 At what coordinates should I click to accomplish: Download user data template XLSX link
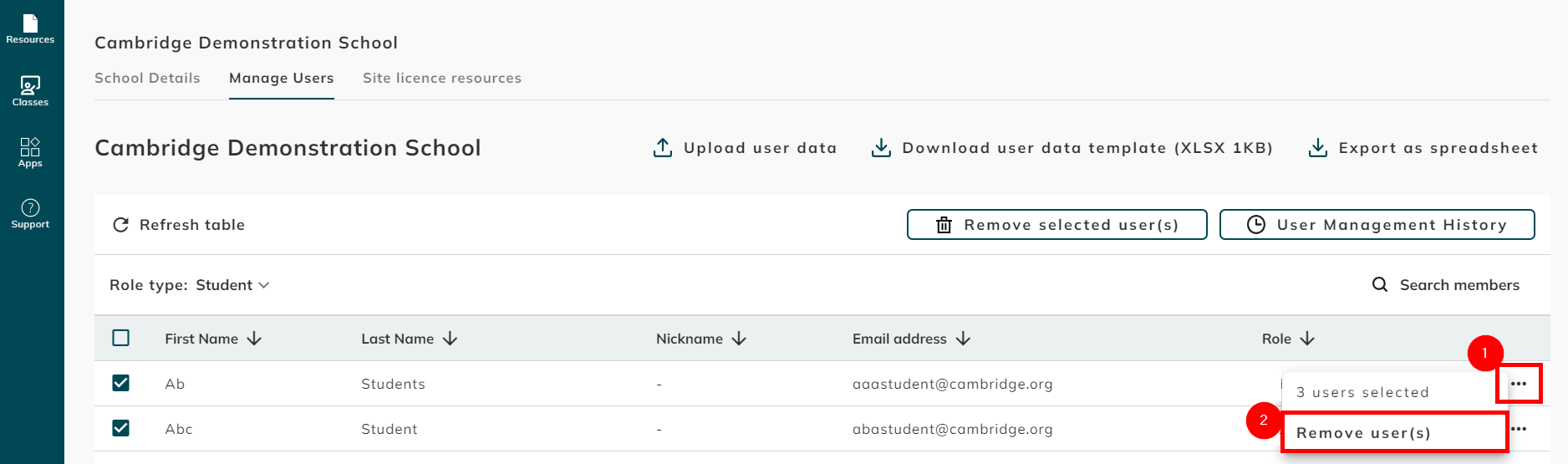coord(1087,148)
